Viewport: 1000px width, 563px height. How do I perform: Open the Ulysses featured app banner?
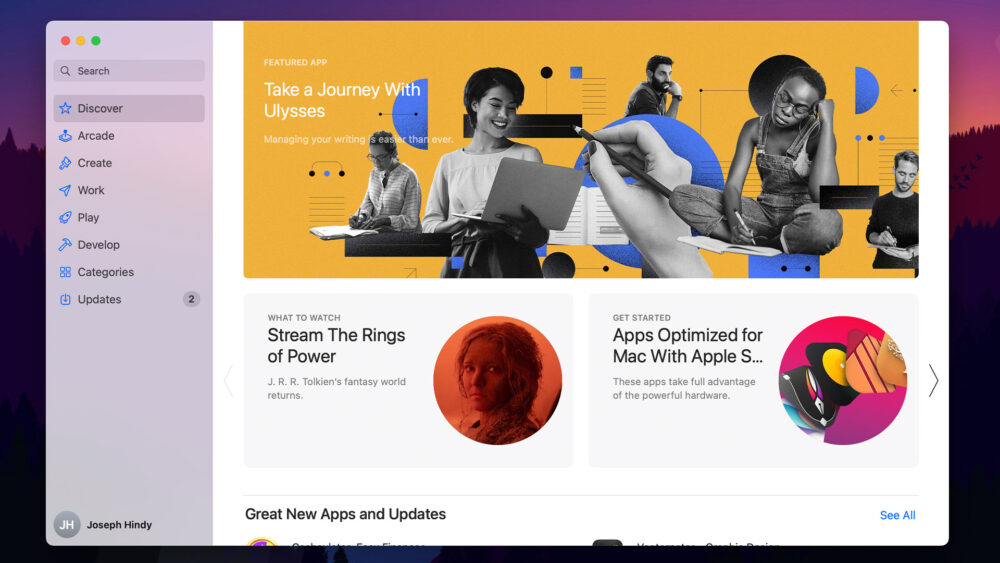581,150
